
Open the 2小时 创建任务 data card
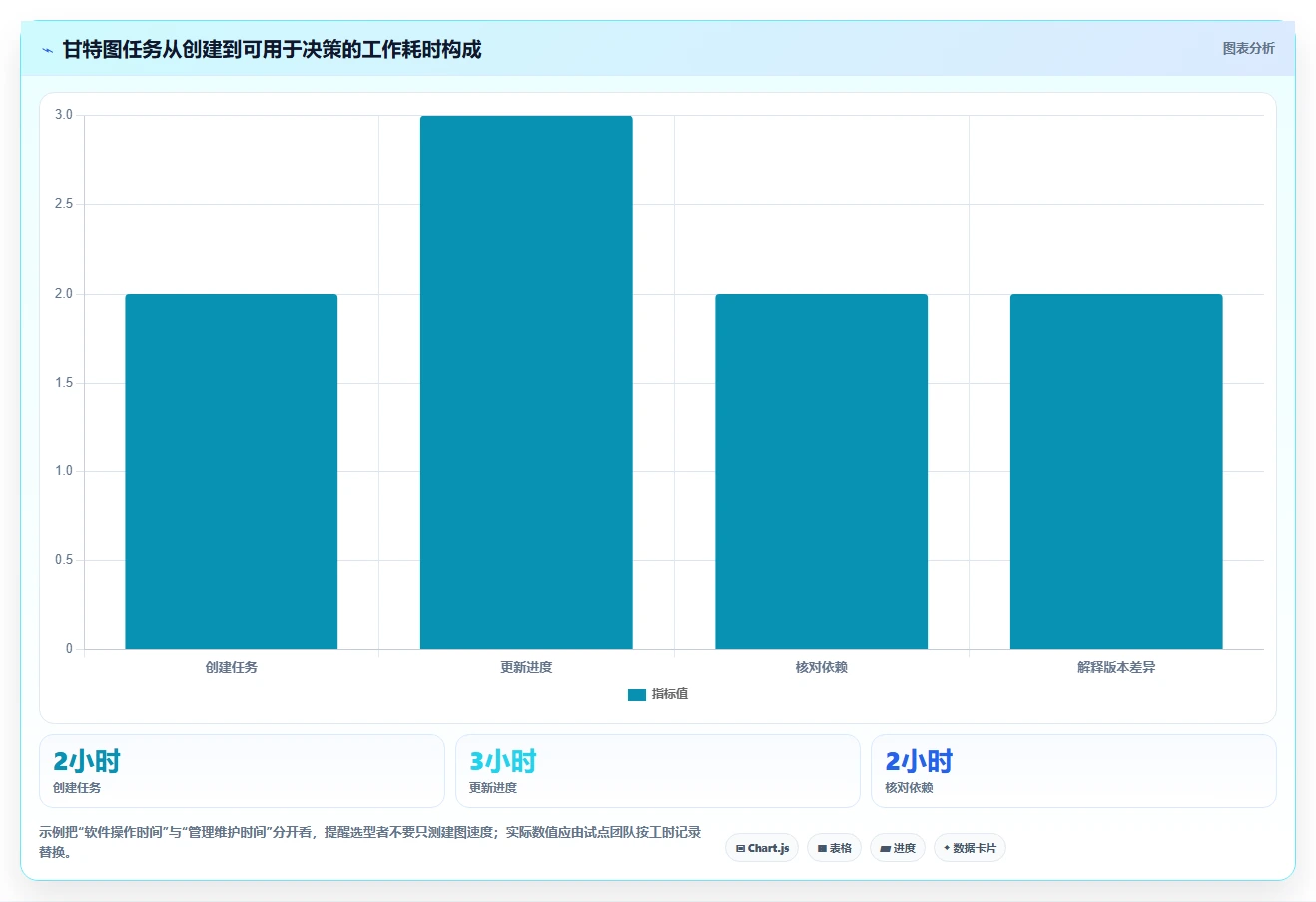coord(242,771)
